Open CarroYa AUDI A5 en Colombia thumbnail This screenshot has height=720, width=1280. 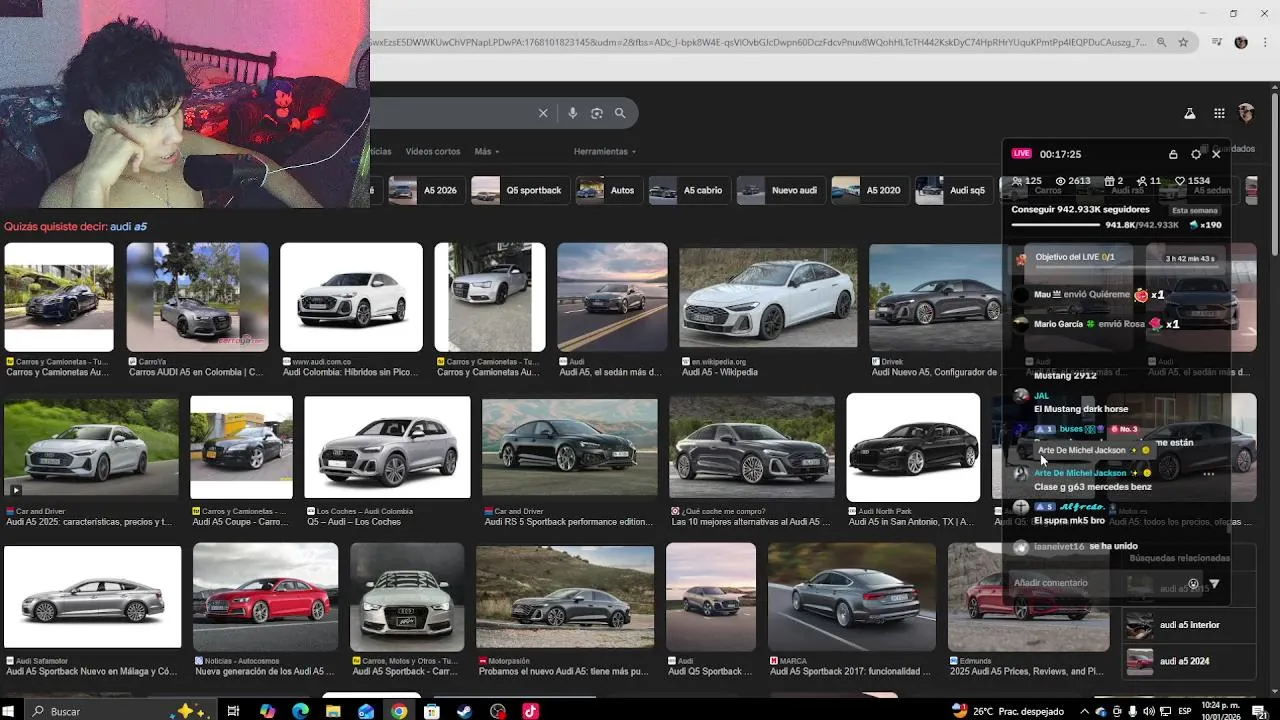pyautogui.click(x=197, y=297)
